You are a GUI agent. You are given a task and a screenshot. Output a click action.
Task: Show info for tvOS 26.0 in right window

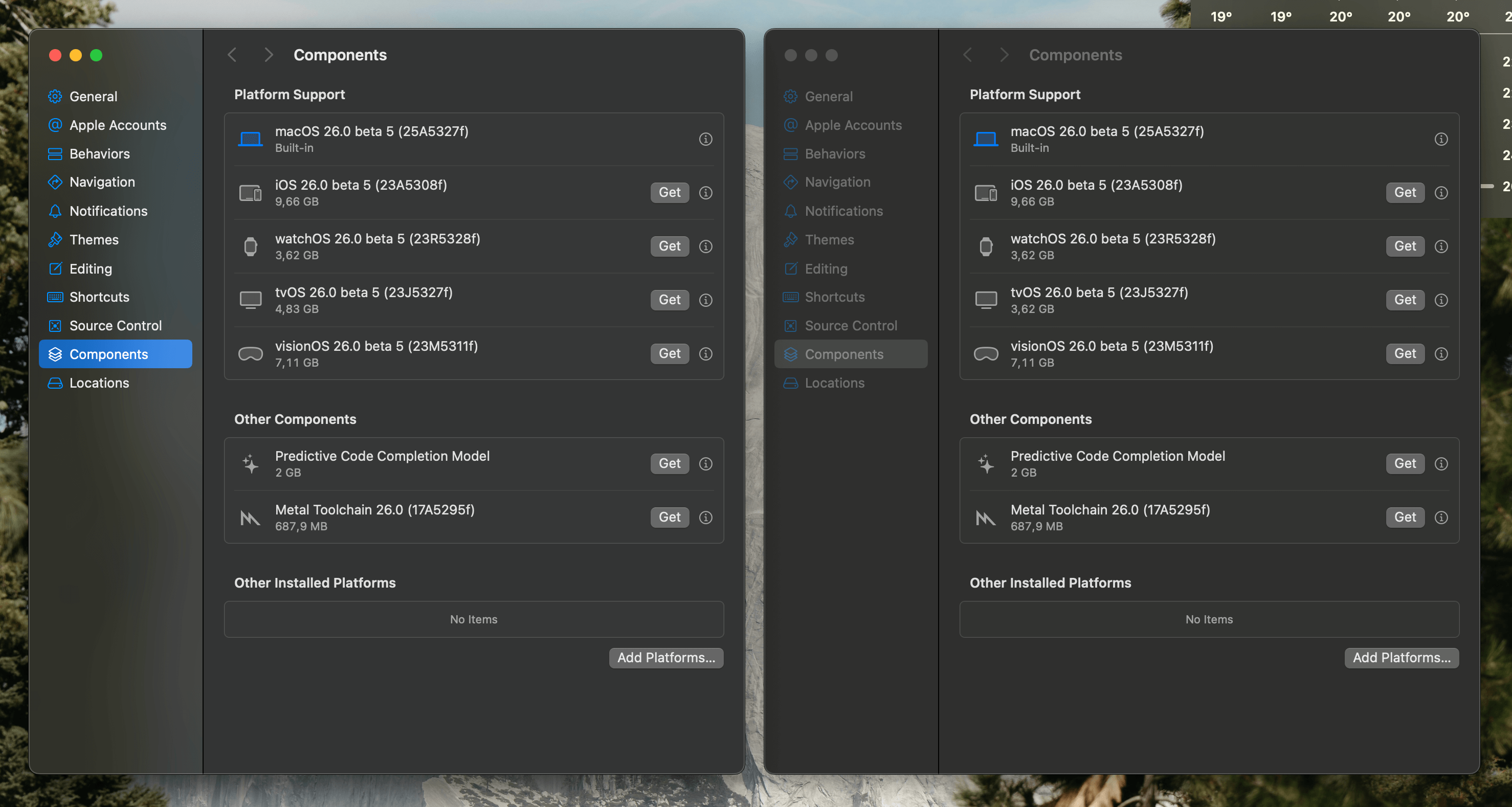[x=1441, y=300]
